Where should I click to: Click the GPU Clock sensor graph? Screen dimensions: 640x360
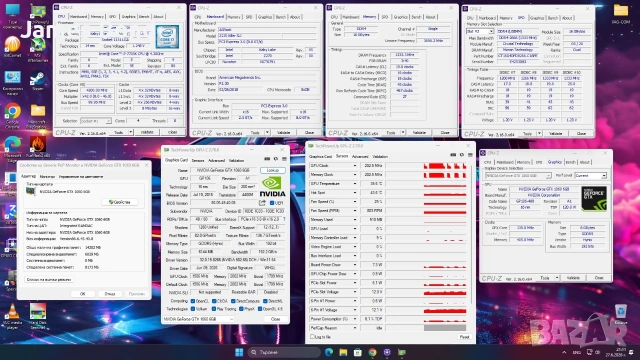[426, 166]
